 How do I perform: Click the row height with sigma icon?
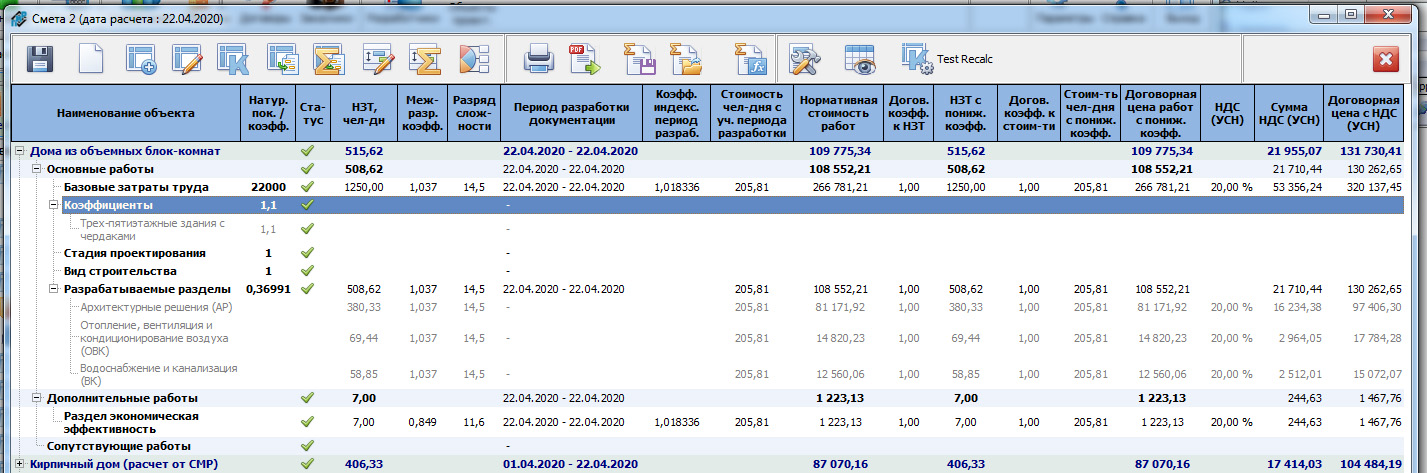[x=425, y=59]
